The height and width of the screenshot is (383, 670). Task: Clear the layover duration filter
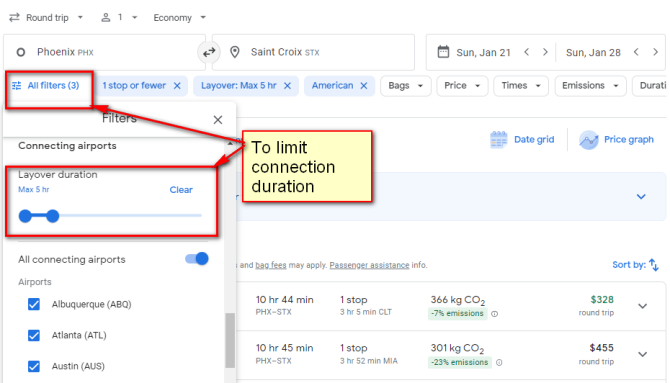click(181, 190)
